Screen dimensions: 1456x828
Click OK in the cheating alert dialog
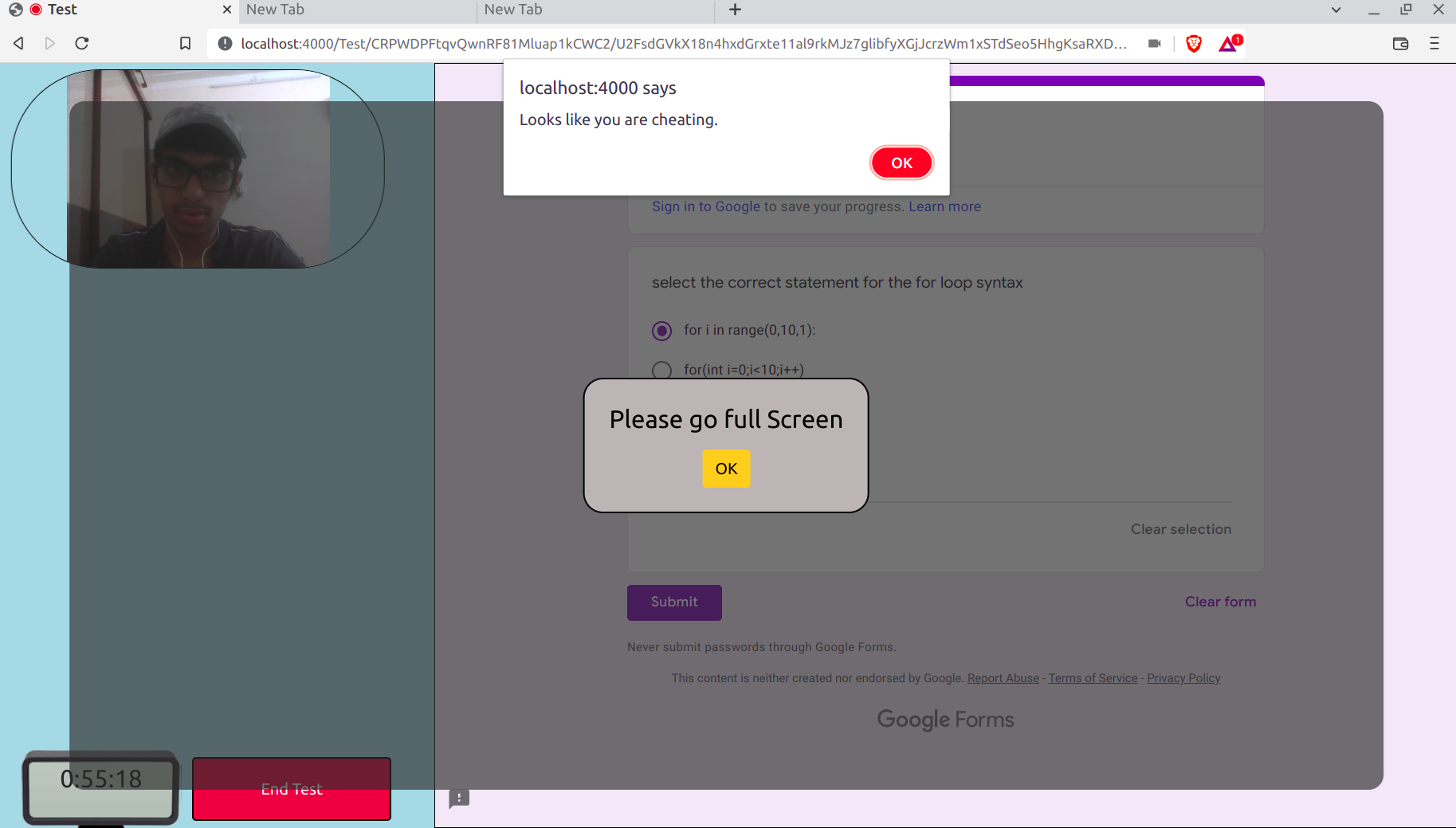(x=901, y=163)
